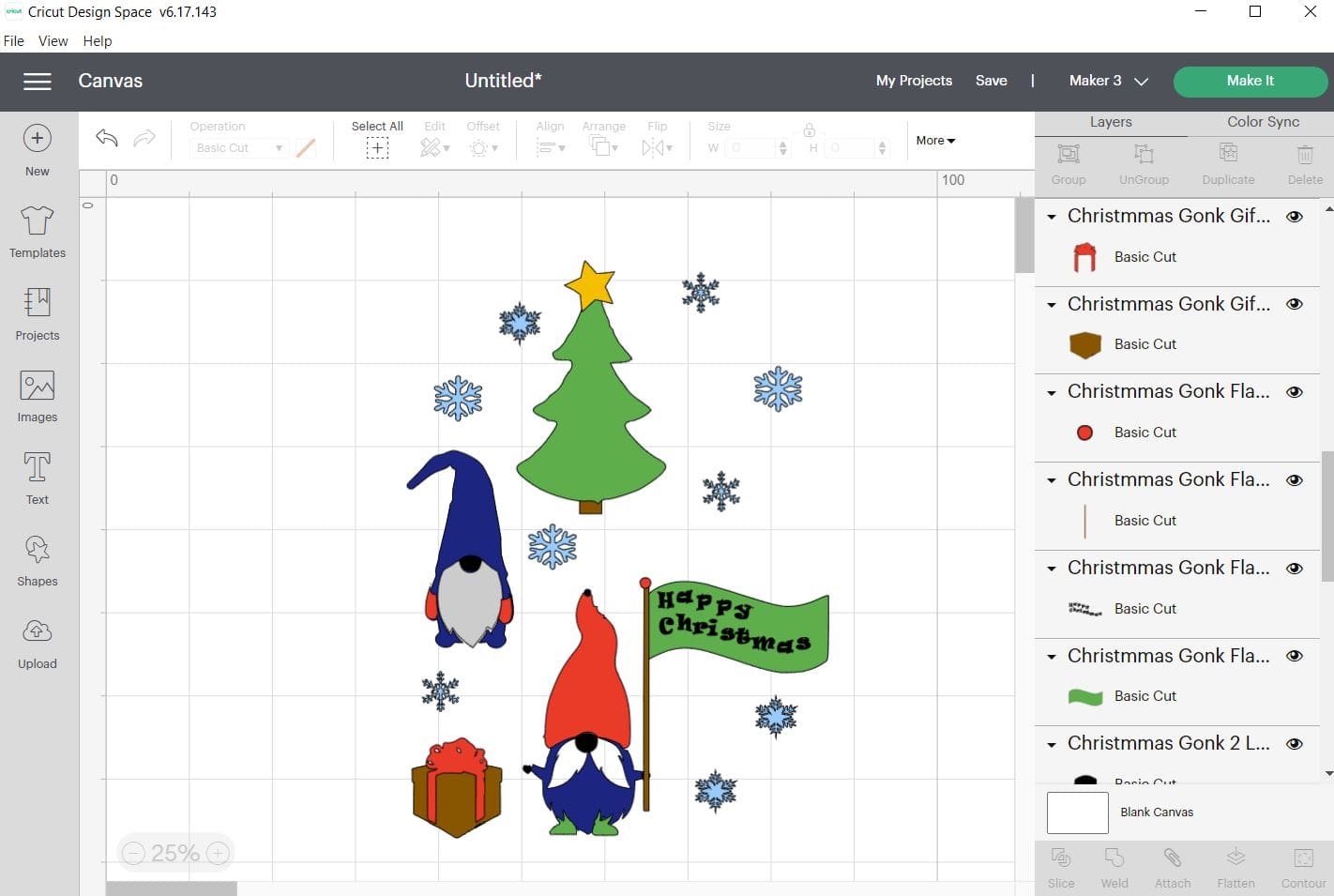Collapse the red circle flag layer group

point(1052,393)
